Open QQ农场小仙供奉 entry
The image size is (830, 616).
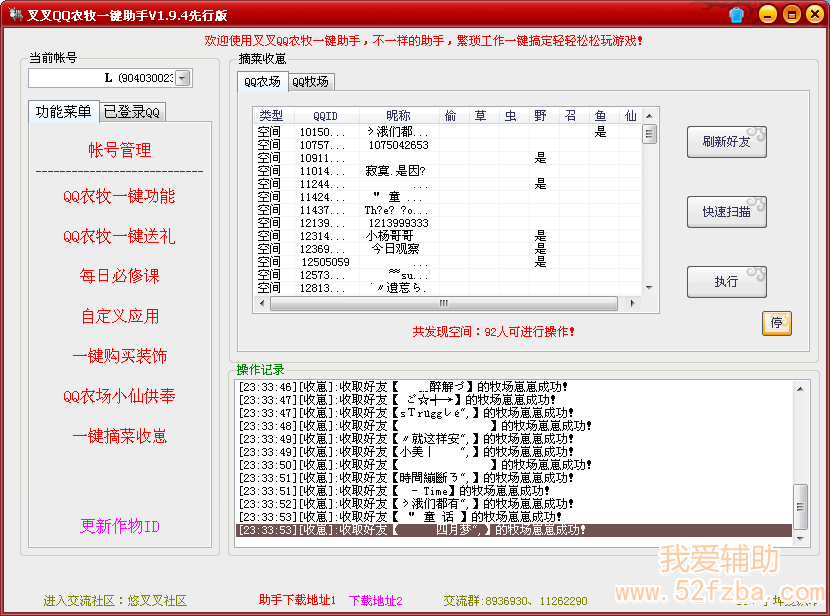click(120, 396)
